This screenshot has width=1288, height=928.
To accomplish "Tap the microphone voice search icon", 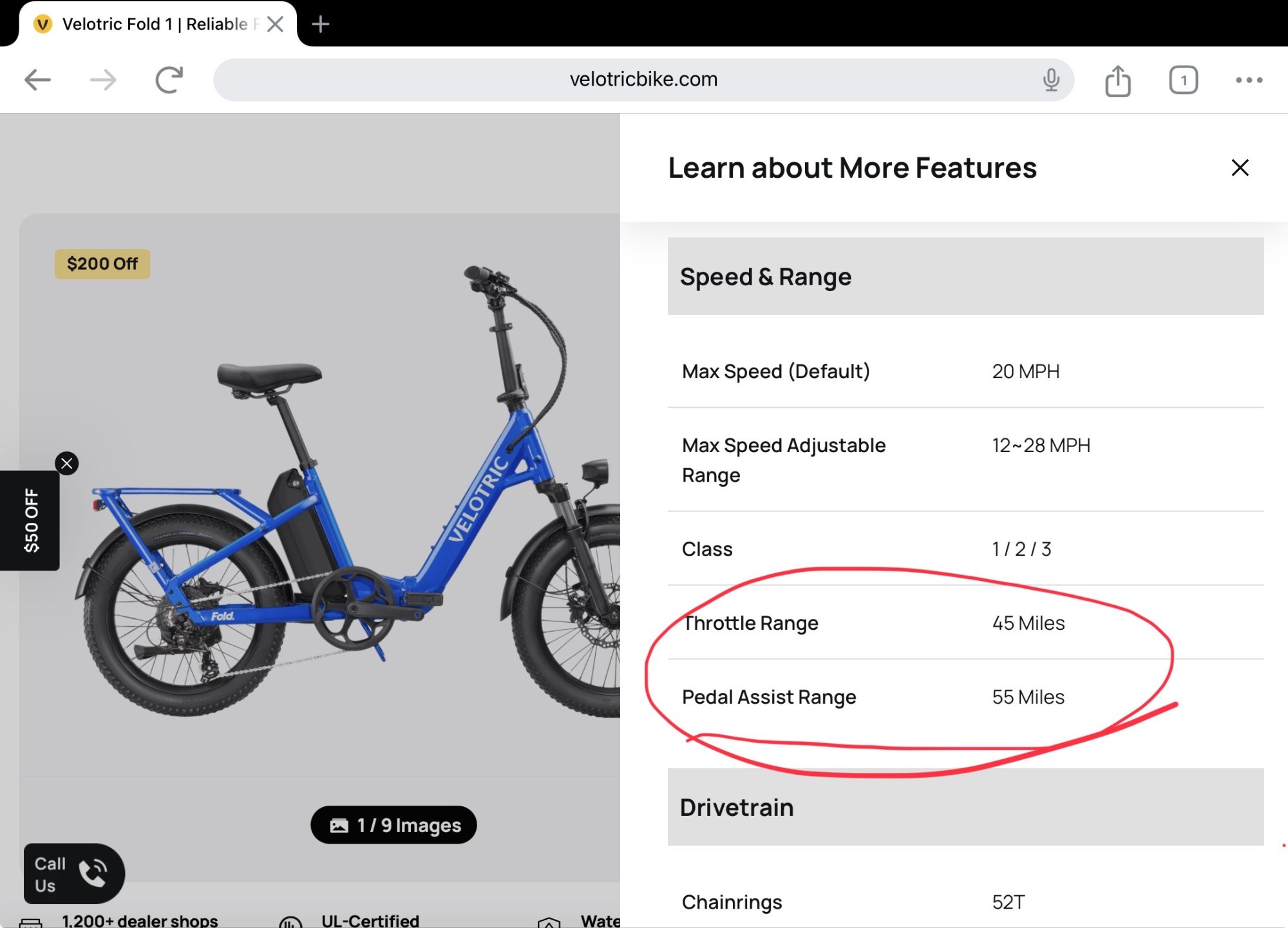I will tap(1051, 80).
